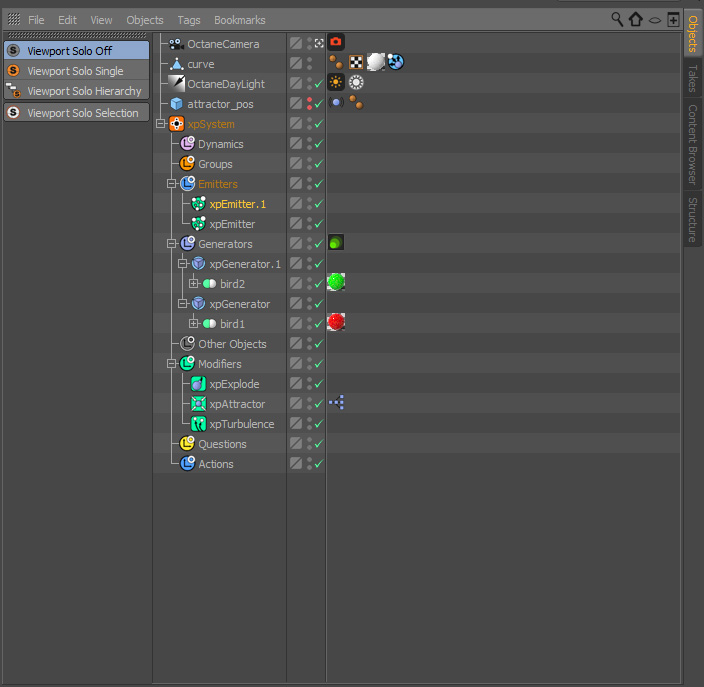Select the XPresso tag on xpAttractor
Image resolution: width=704 pixels, height=687 pixels.
pyautogui.click(x=337, y=402)
